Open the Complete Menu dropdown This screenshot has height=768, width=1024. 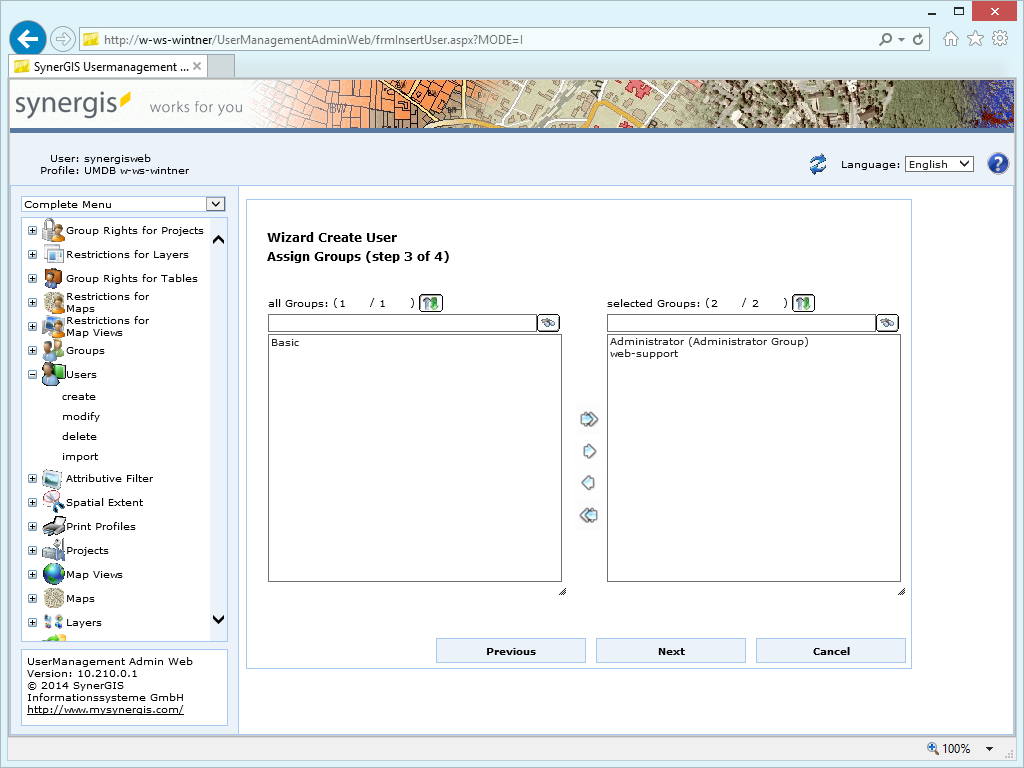[x=214, y=204]
